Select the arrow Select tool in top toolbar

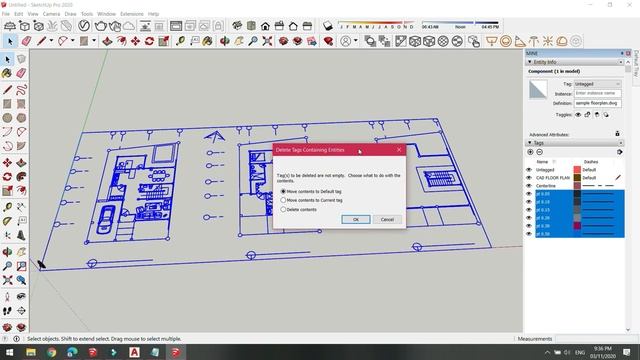pos(10,41)
